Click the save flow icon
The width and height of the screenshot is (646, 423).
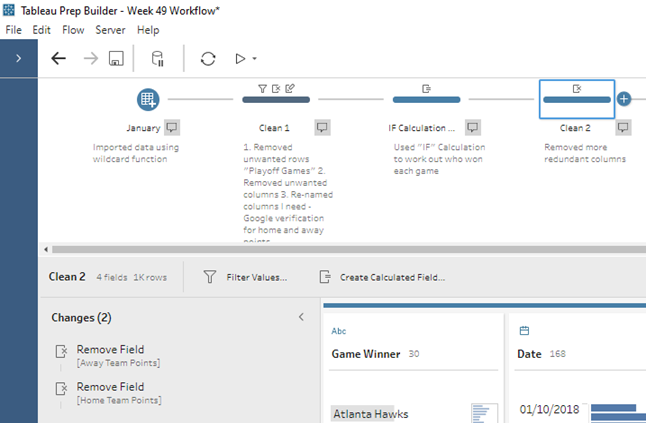(x=115, y=58)
